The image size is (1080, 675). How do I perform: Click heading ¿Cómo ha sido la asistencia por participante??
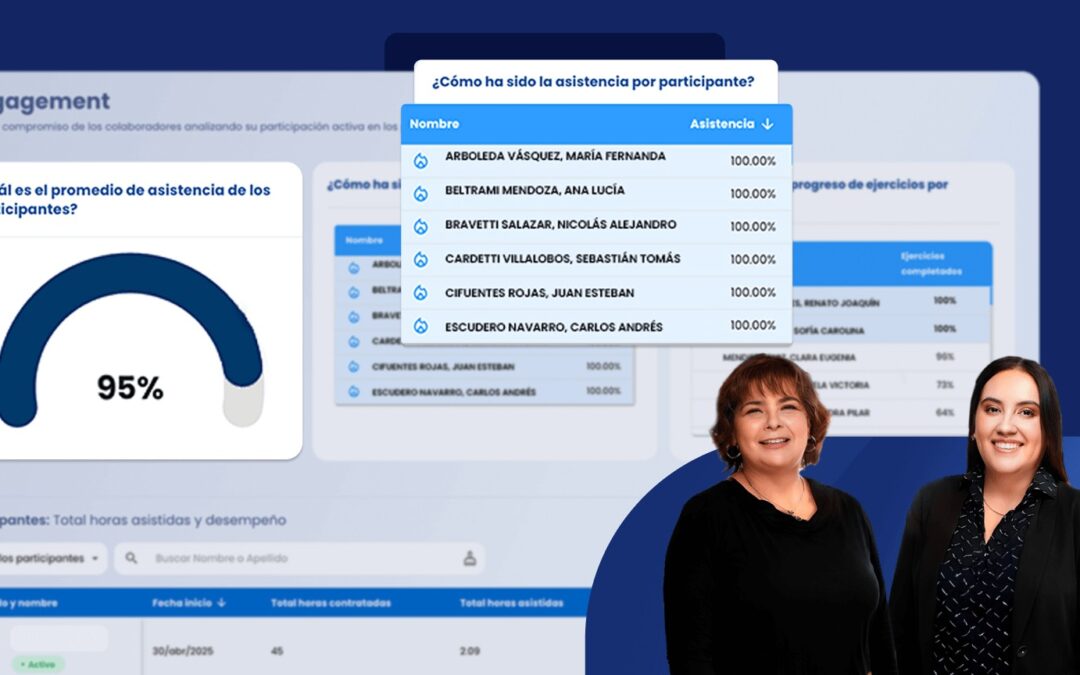click(x=593, y=82)
